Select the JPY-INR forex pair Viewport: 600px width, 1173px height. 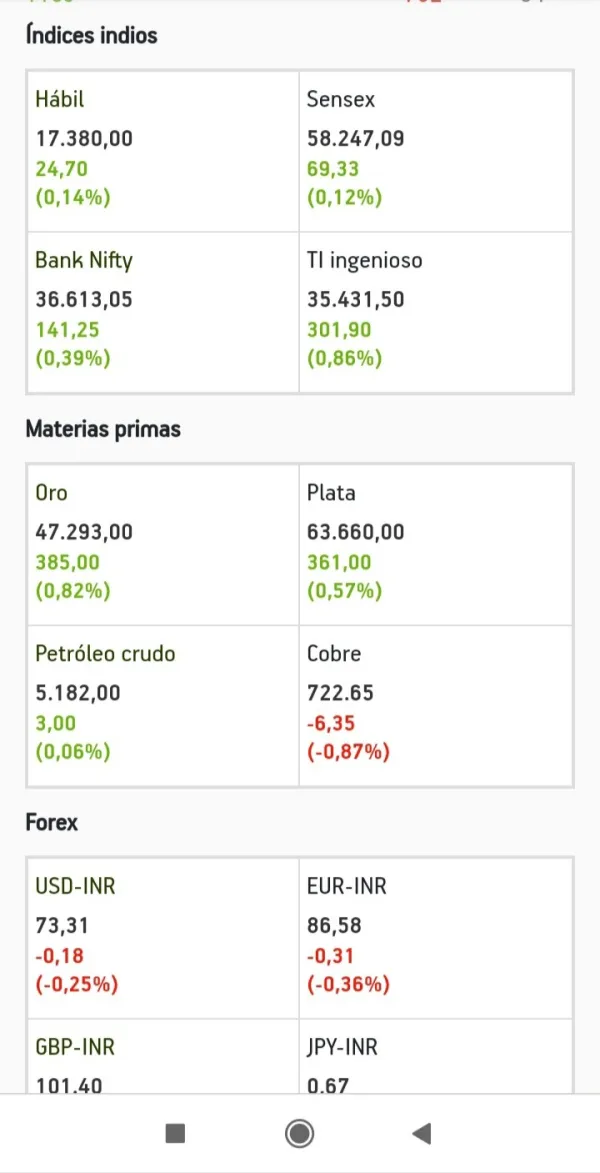(436, 1060)
